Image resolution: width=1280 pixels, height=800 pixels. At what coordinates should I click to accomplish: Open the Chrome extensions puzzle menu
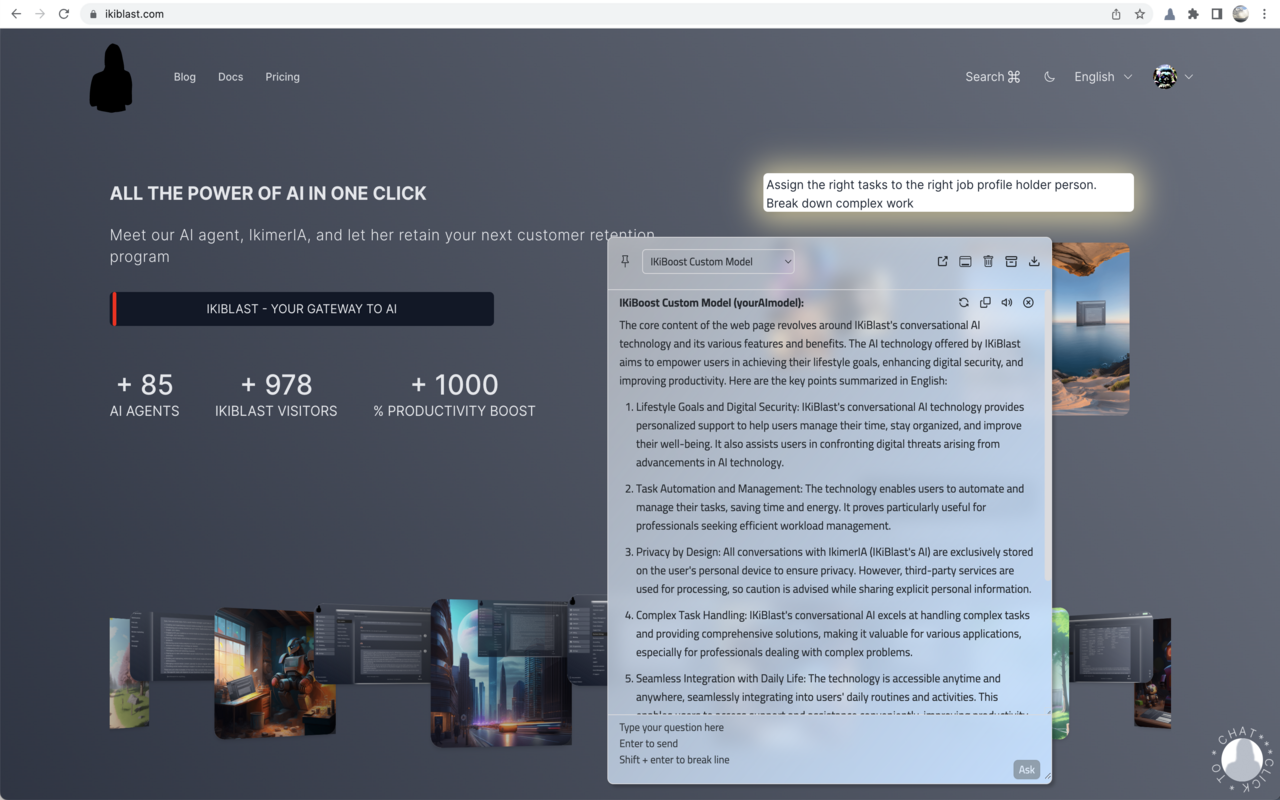(x=1193, y=14)
